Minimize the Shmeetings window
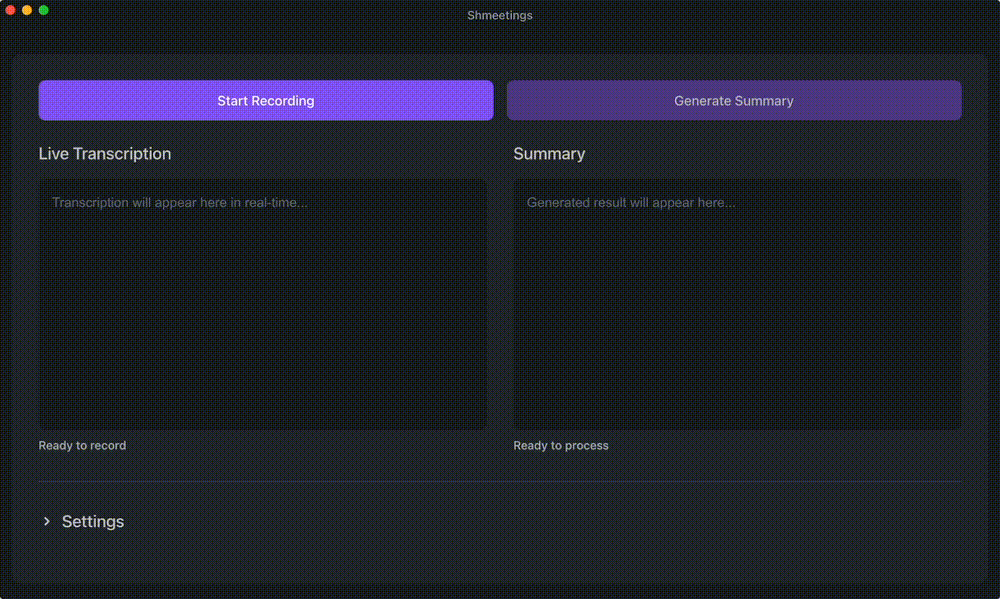Screen dimensions: 1000x599 pos(27,9)
